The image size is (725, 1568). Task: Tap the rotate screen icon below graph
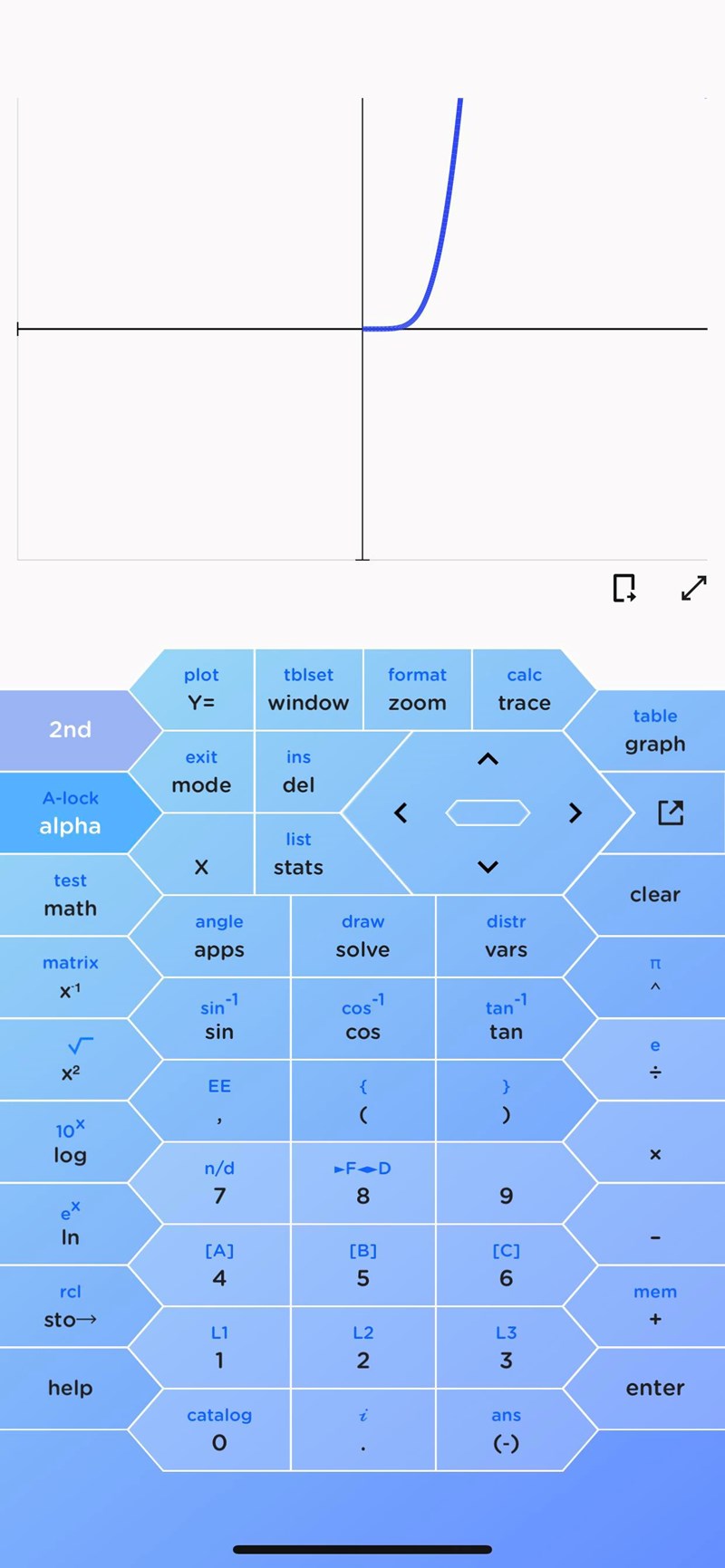tap(624, 589)
